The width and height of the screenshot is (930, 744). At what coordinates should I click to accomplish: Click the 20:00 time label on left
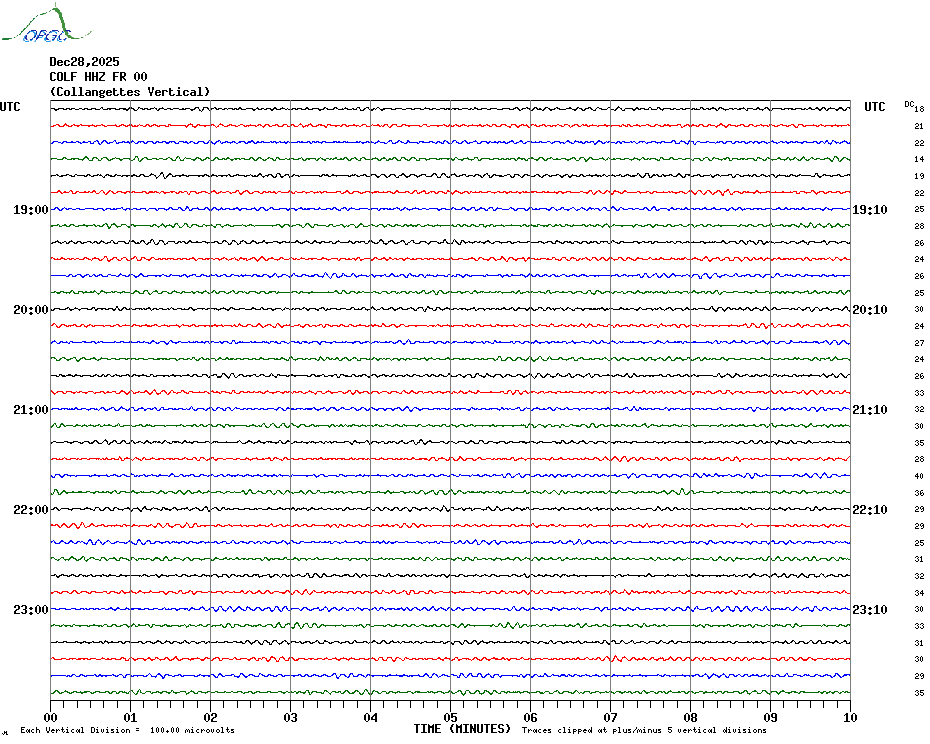tap(30, 310)
